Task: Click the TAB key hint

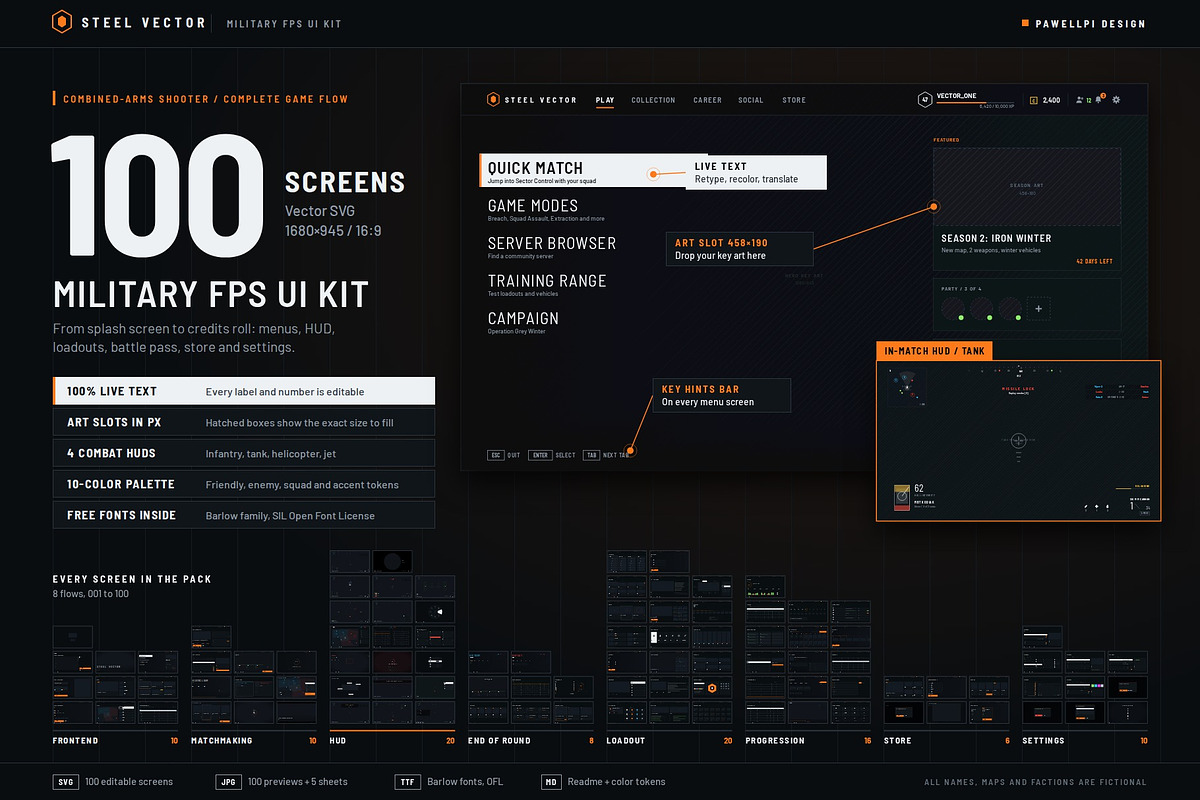Action: [x=592, y=455]
